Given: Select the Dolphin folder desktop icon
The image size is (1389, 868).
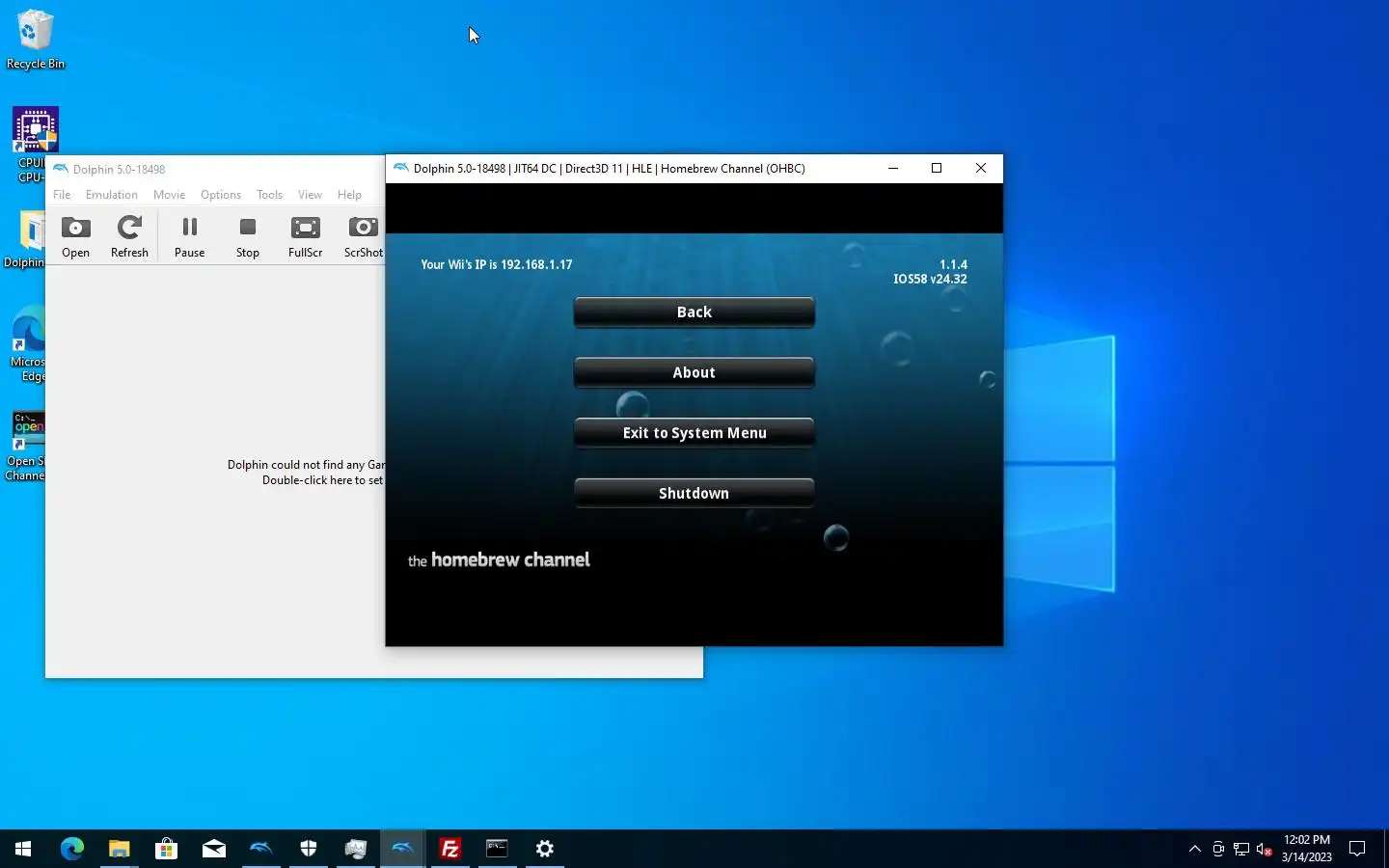Looking at the screenshot, I should [27, 239].
